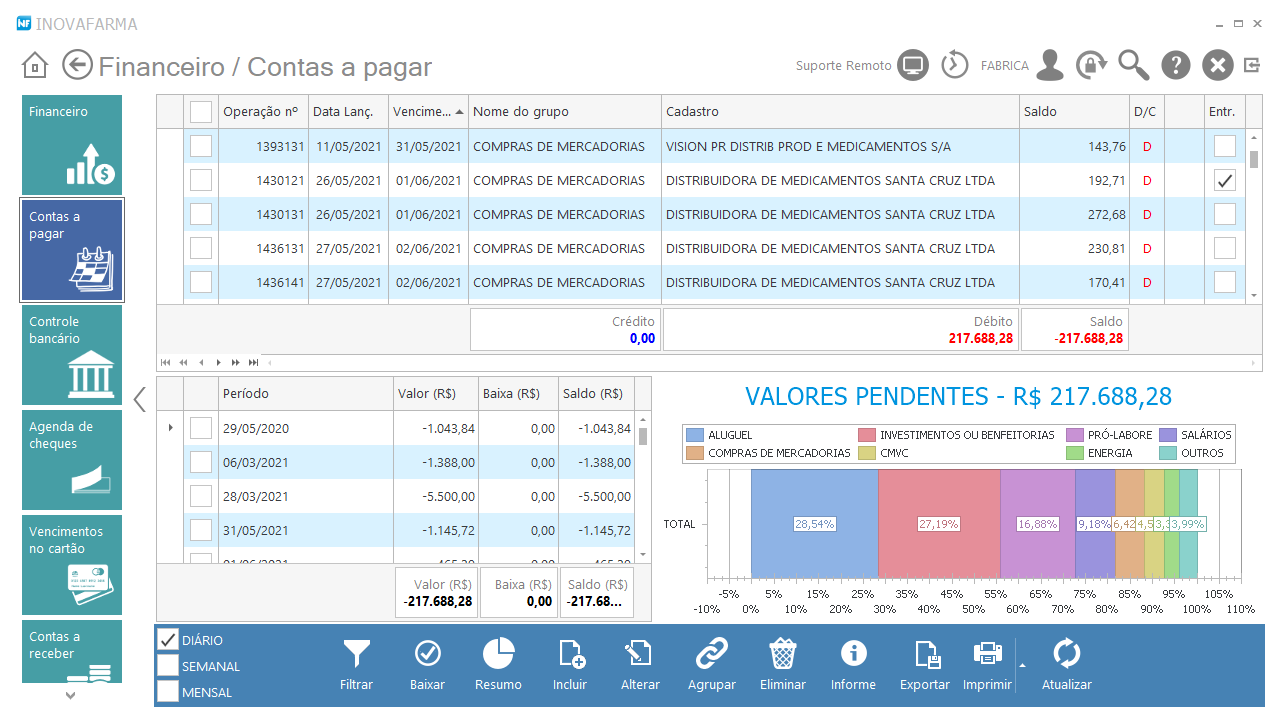Collapse the sidebar with the left chevron
1280x720 pixels.
(x=139, y=399)
